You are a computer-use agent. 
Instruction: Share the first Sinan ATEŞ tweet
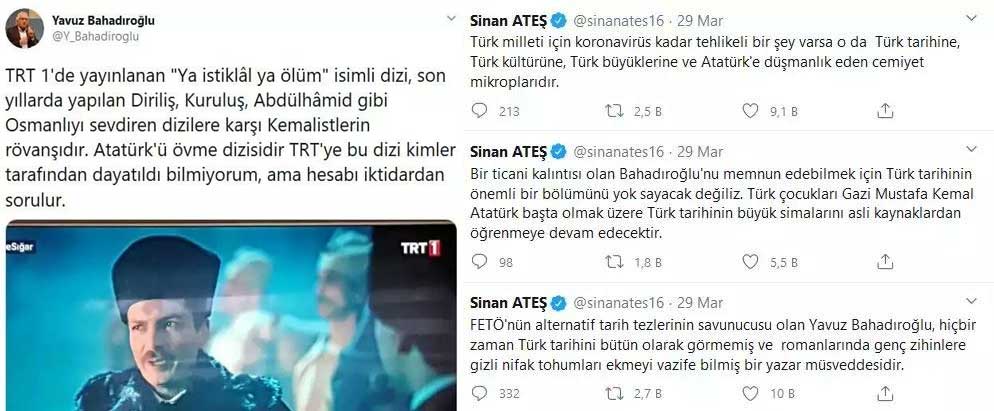click(884, 111)
